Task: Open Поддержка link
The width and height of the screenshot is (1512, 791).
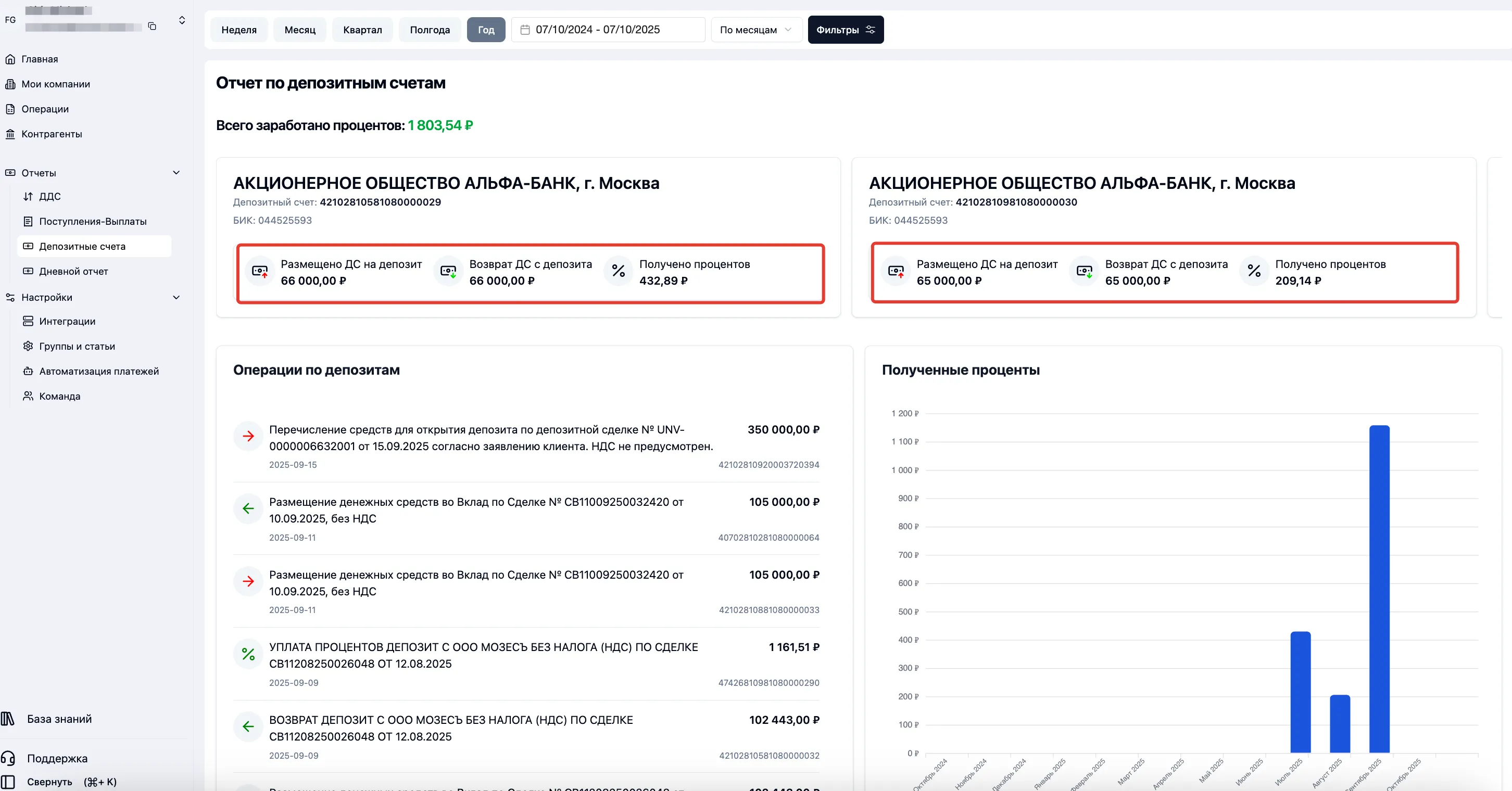Action: (57, 758)
